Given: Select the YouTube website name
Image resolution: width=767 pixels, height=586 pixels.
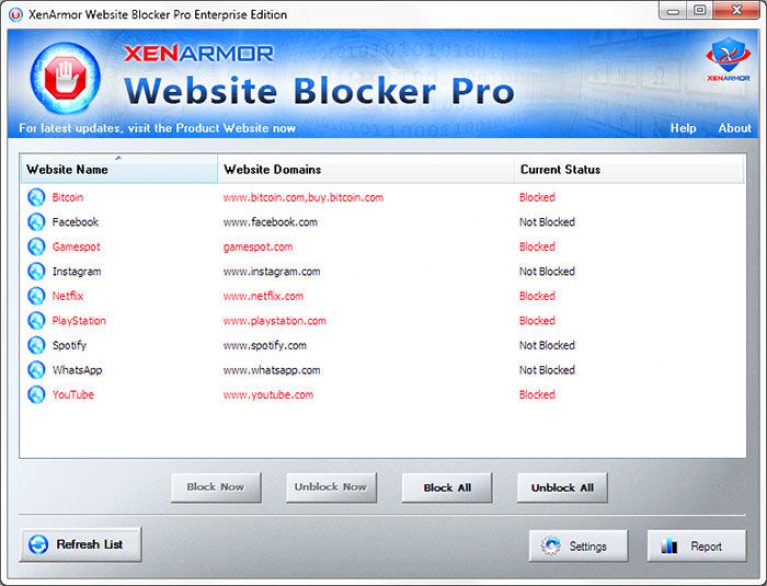Looking at the screenshot, I should pyautogui.click(x=73, y=395).
